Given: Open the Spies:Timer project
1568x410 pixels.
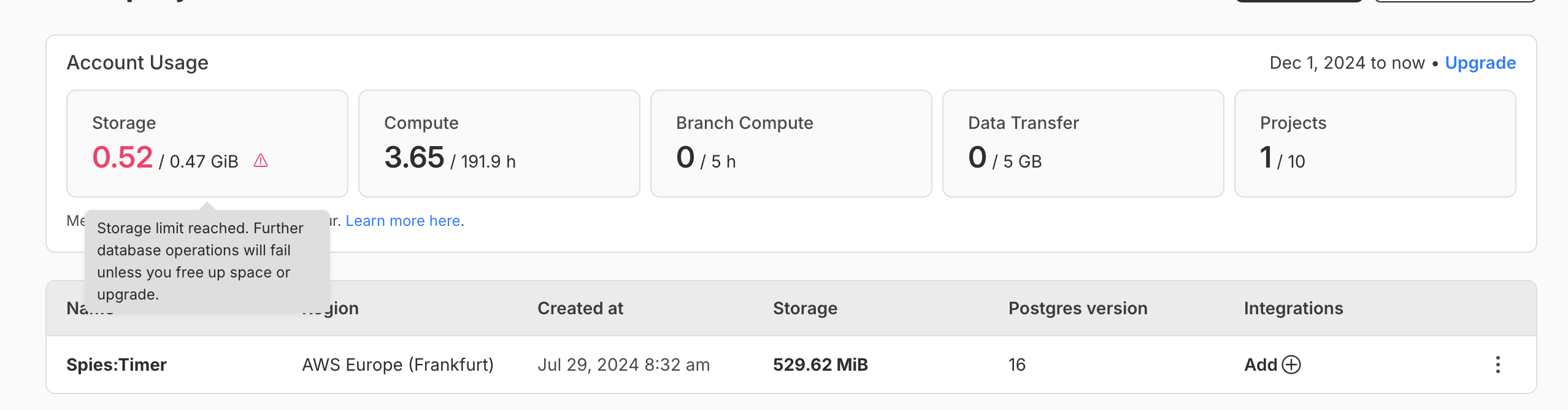Looking at the screenshot, I should coord(117,365).
